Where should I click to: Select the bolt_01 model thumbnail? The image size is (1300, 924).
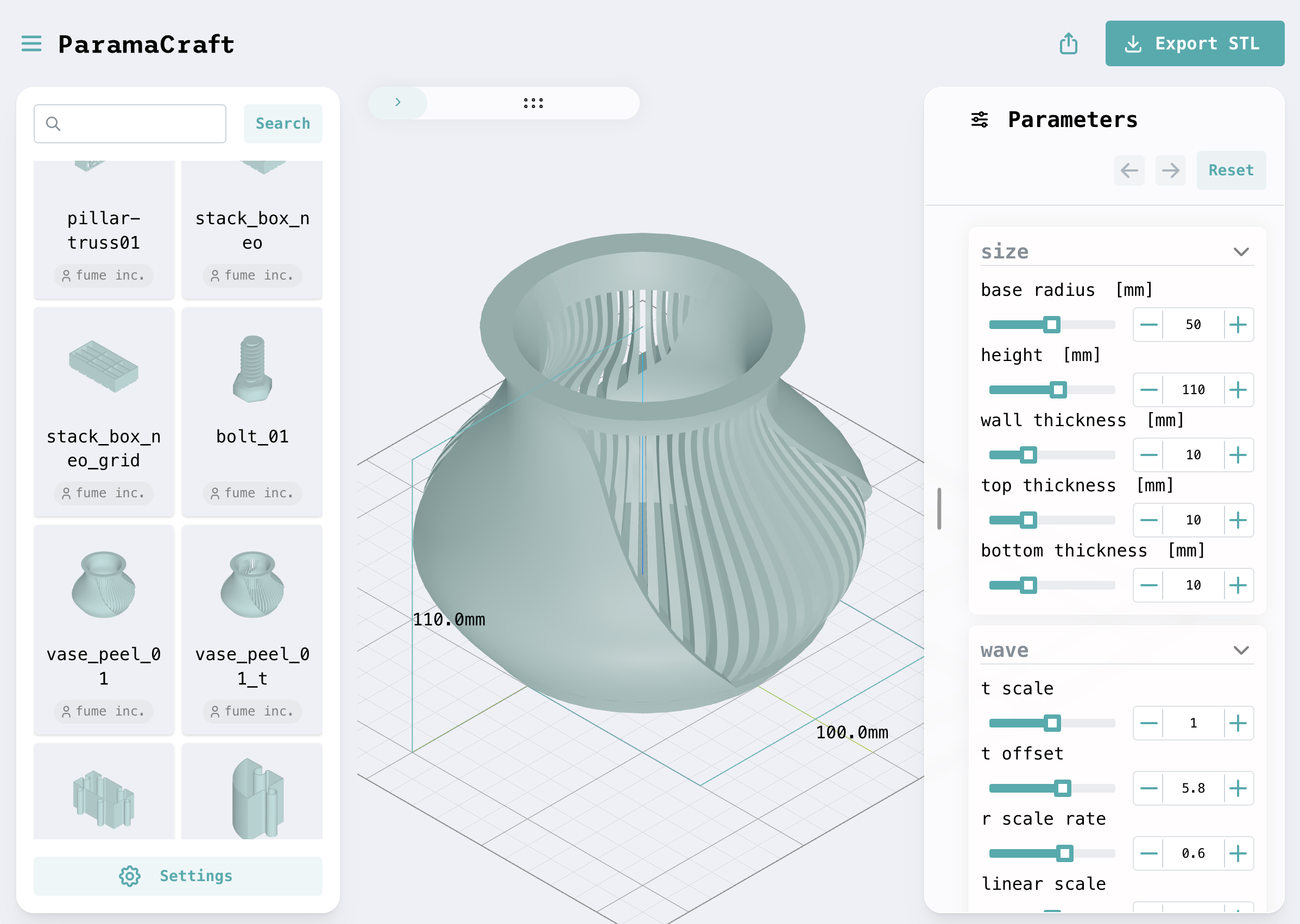(251, 370)
